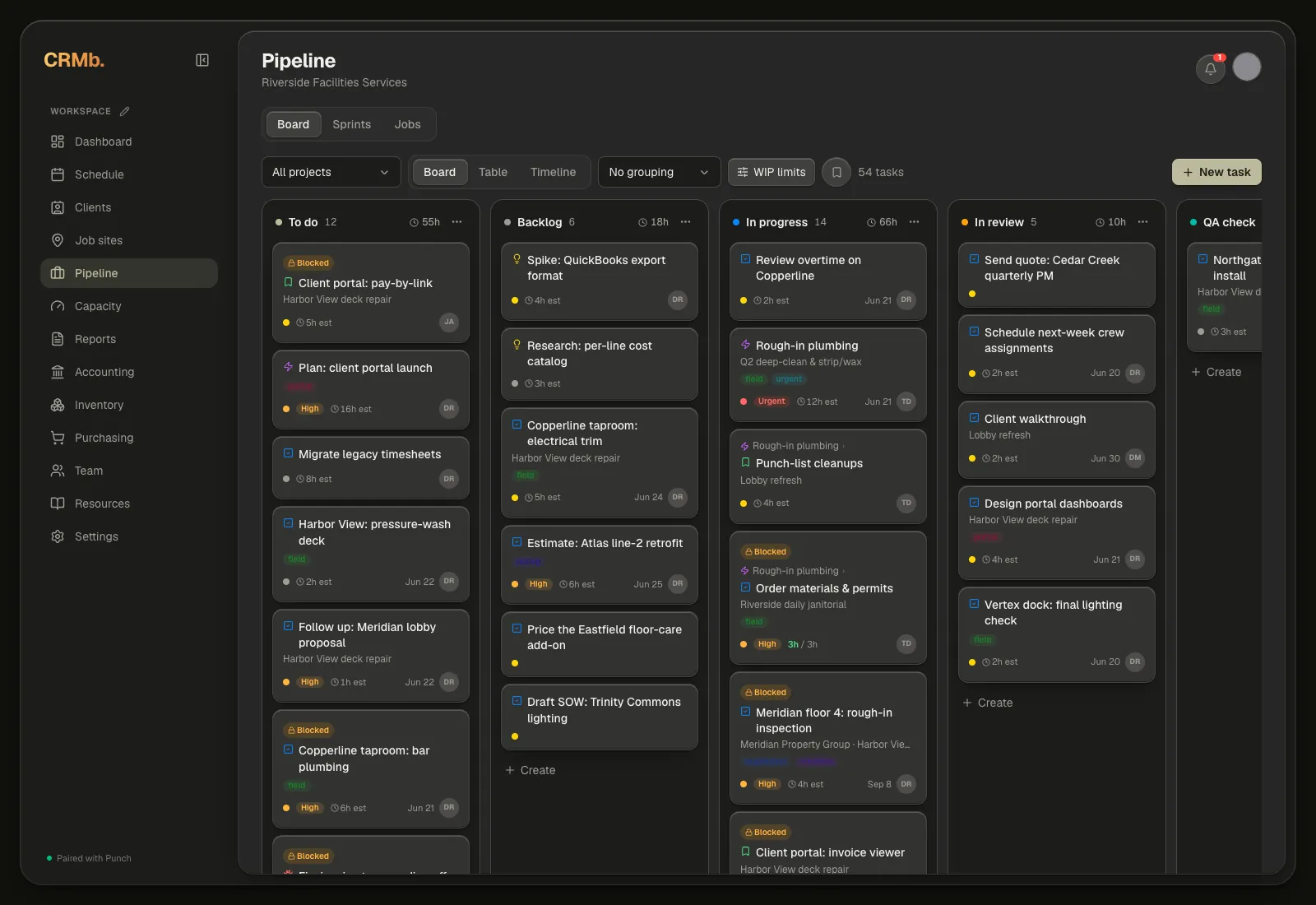This screenshot has width=1316, height=905.
Task: Open Purchasing page
Action: click(129, 438)
